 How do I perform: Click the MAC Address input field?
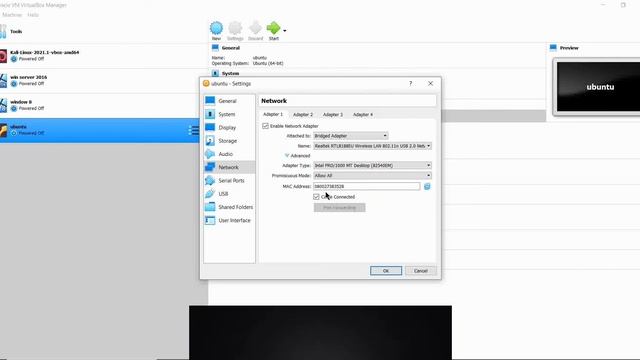coord(367,186)
